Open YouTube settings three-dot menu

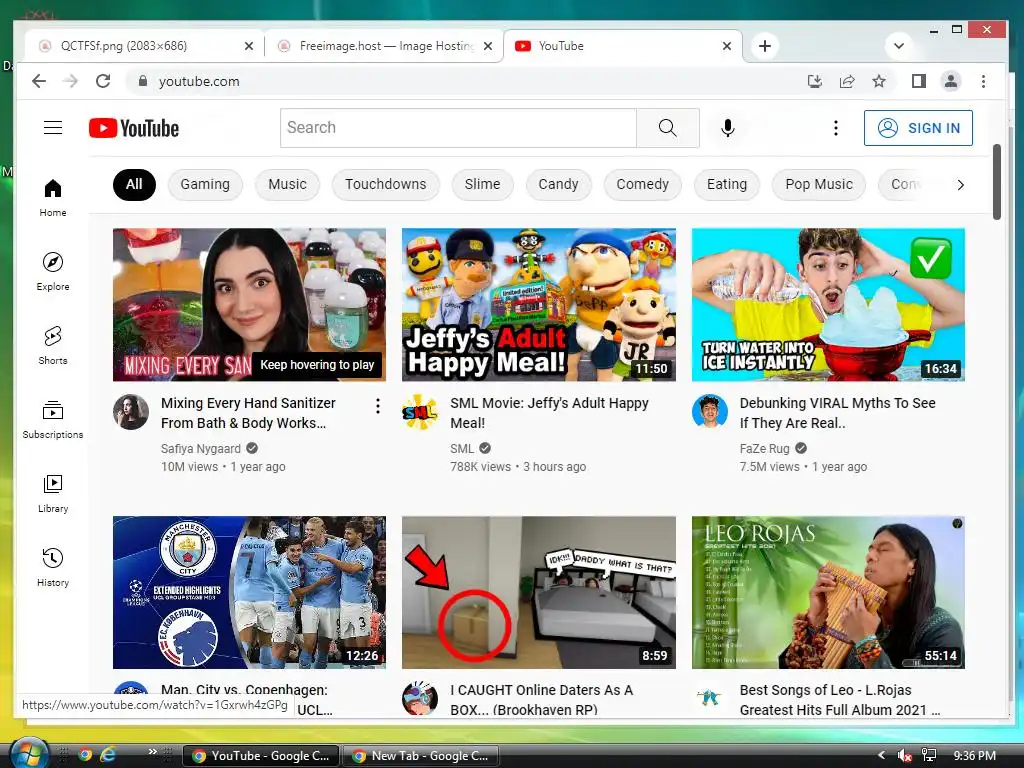835,128
